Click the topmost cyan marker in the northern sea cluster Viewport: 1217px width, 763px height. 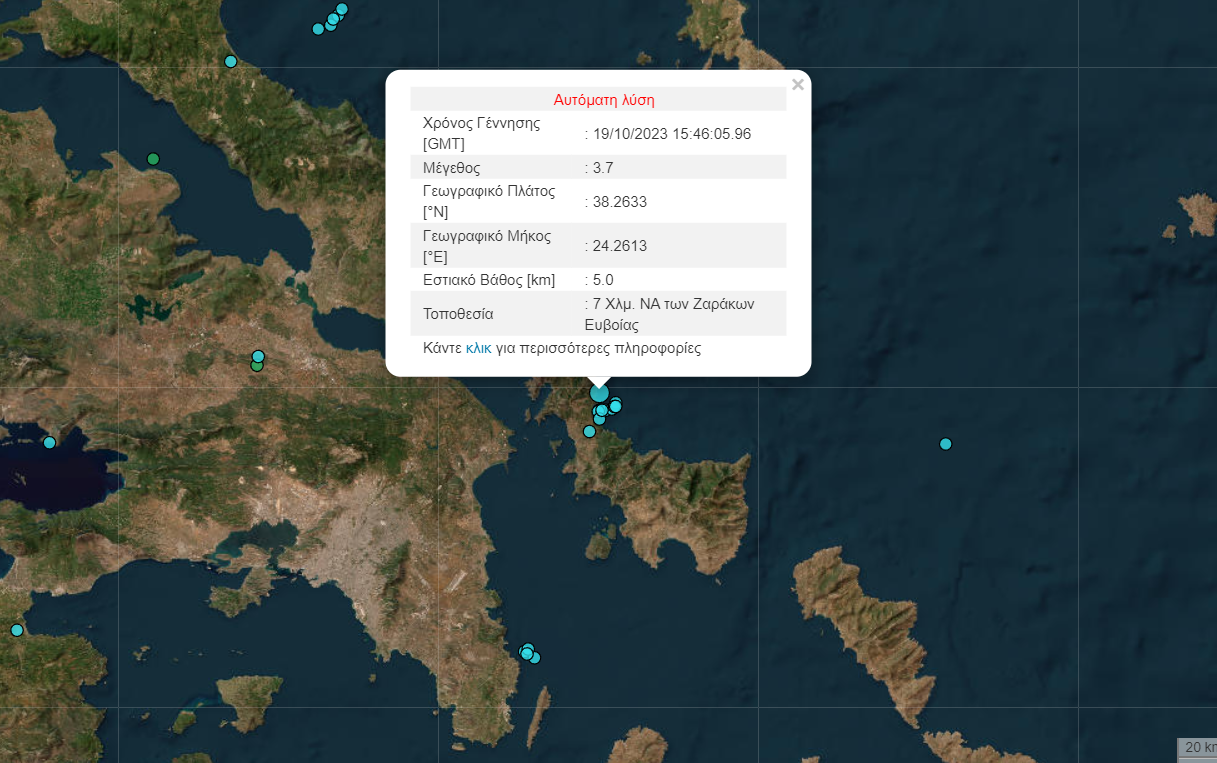[341, 9]
